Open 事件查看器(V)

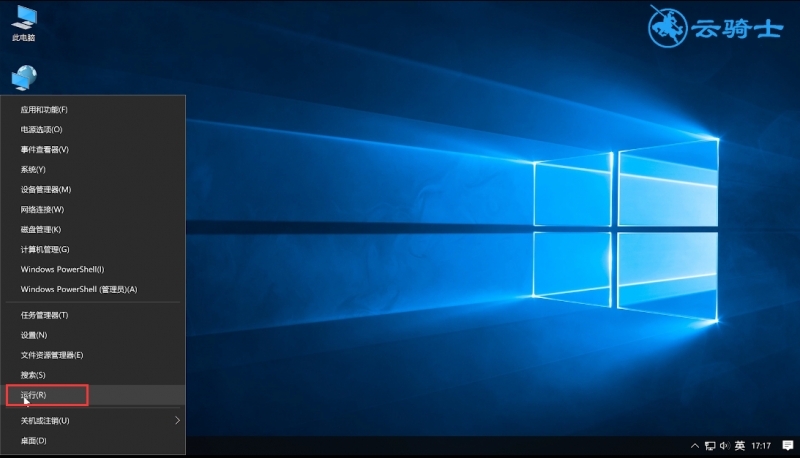pyautogui.click(x=95, y=149)
